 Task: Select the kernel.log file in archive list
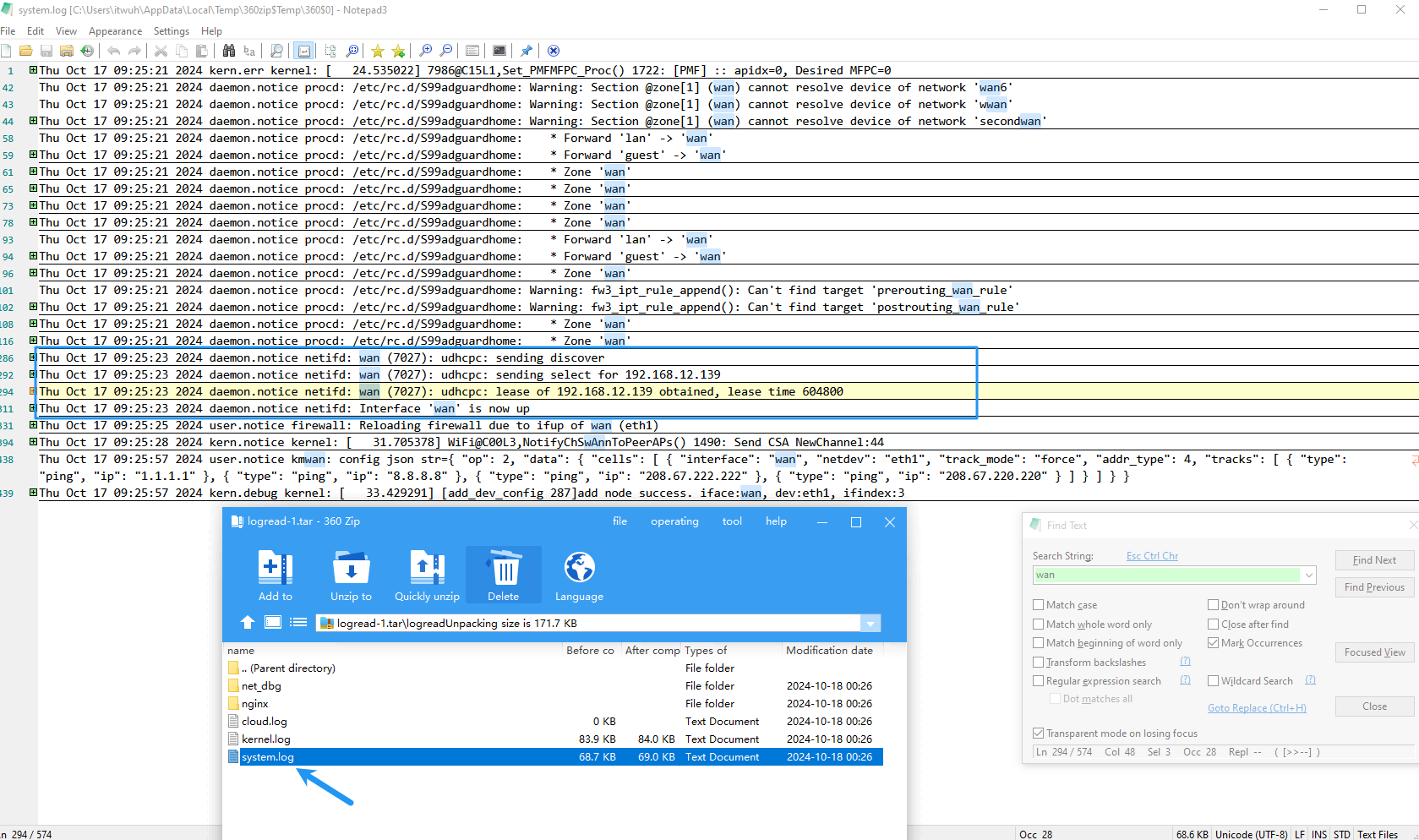point(266,739)
